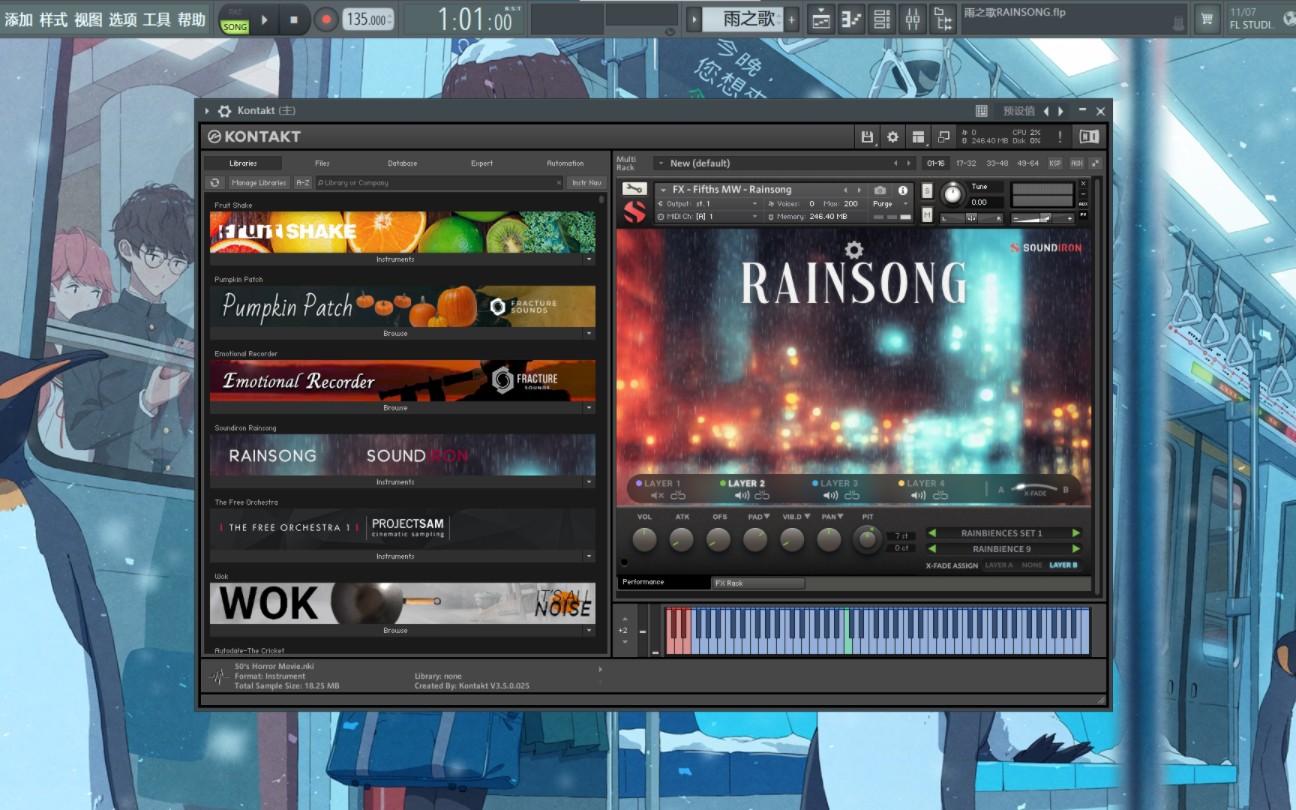Set X-Fade assign to None
Screen dimensions: 1296x810
[1031, 565]
